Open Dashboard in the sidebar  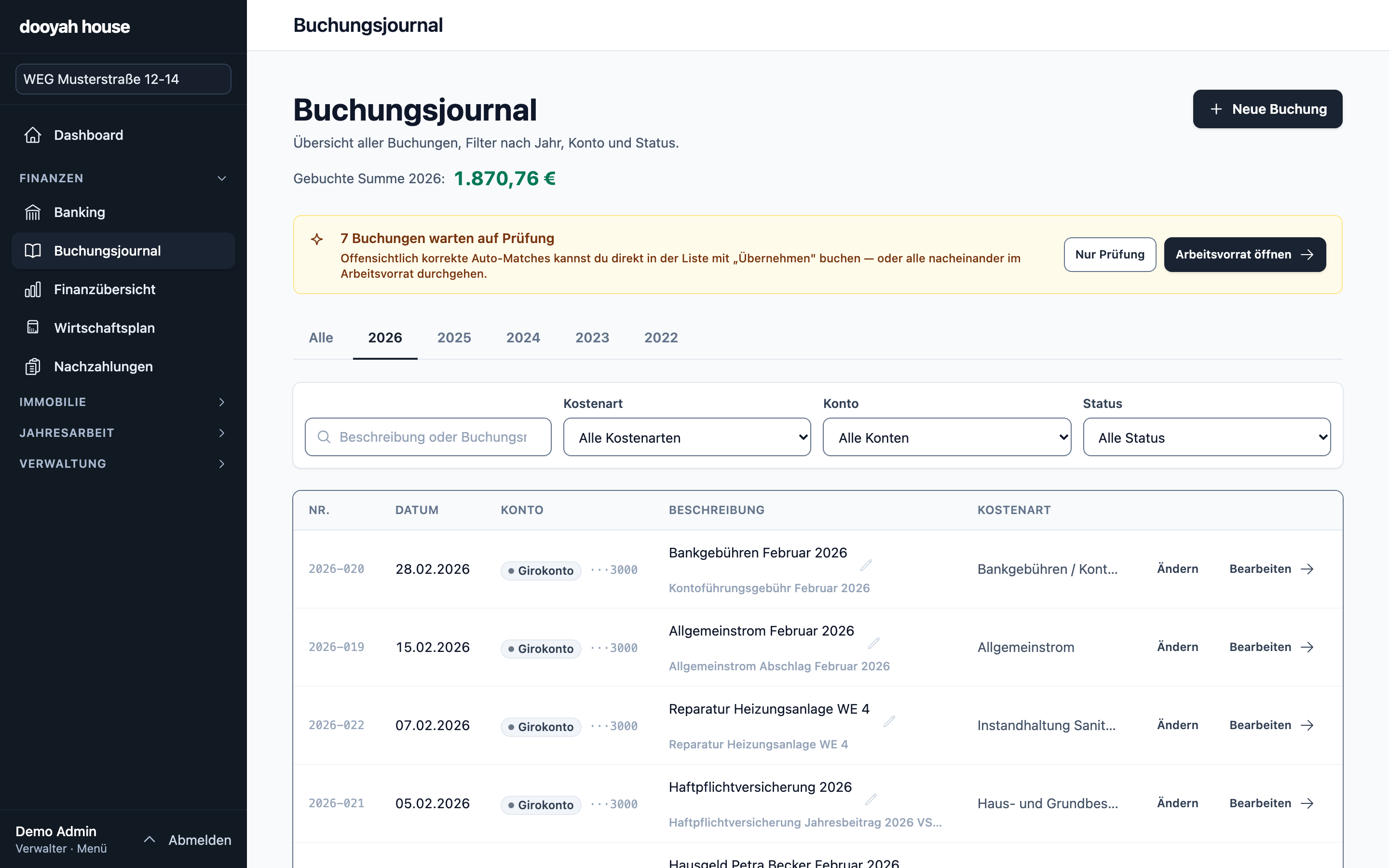[123, 135]
